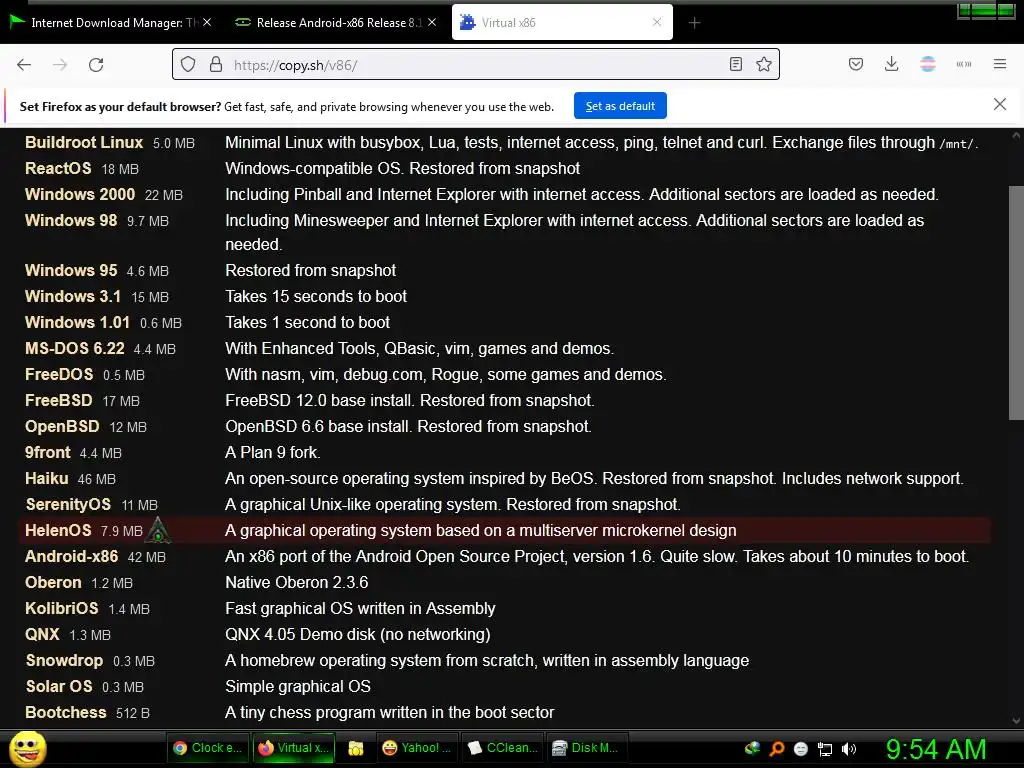This screenshot has width=1024, height=768.
Task: Click the round face tray icon
Action: pyautogui.click(x=801, y=749)
